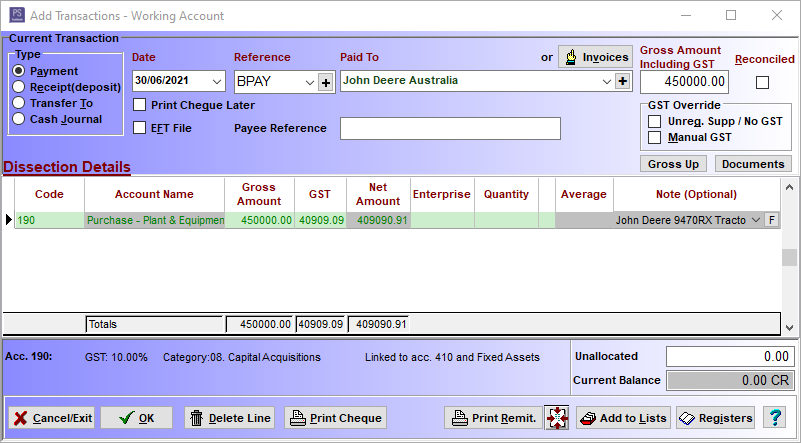
Task: Click the Add to Lists button
Action: tap(624, 418)
